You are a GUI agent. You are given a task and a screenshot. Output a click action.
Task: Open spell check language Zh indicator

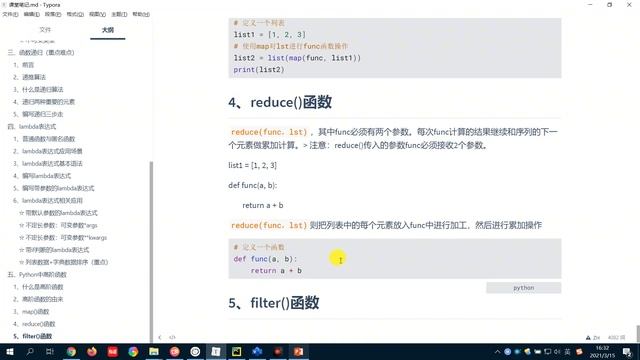593,338
